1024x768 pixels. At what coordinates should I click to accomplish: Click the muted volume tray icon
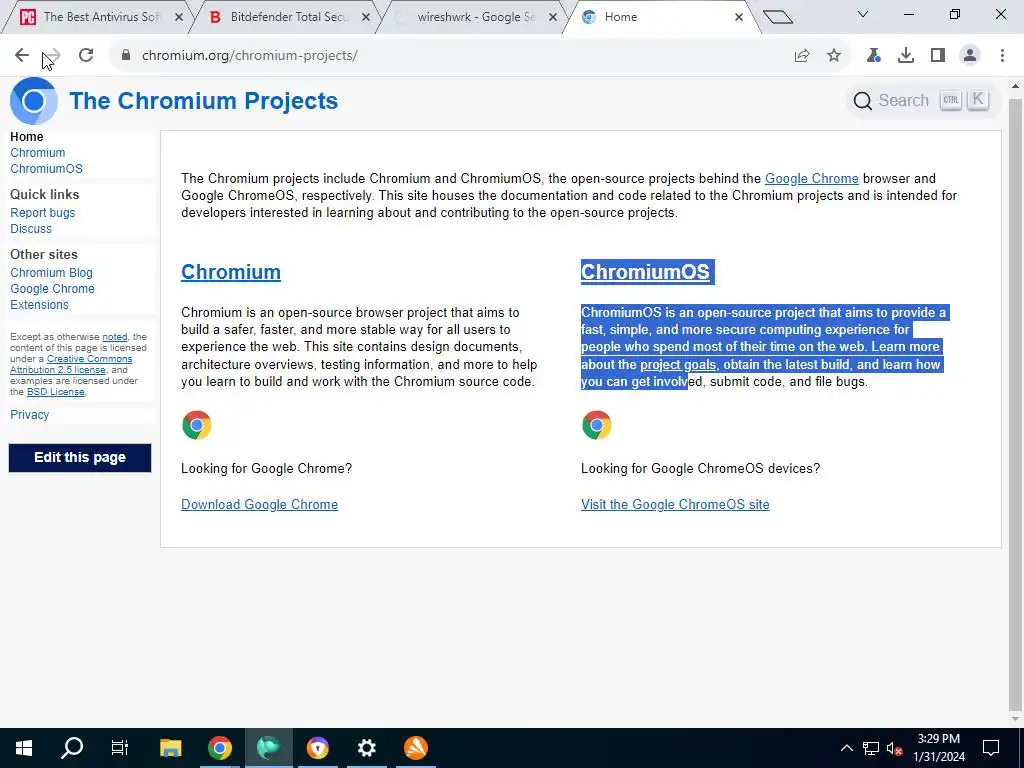tap(894, 748)
